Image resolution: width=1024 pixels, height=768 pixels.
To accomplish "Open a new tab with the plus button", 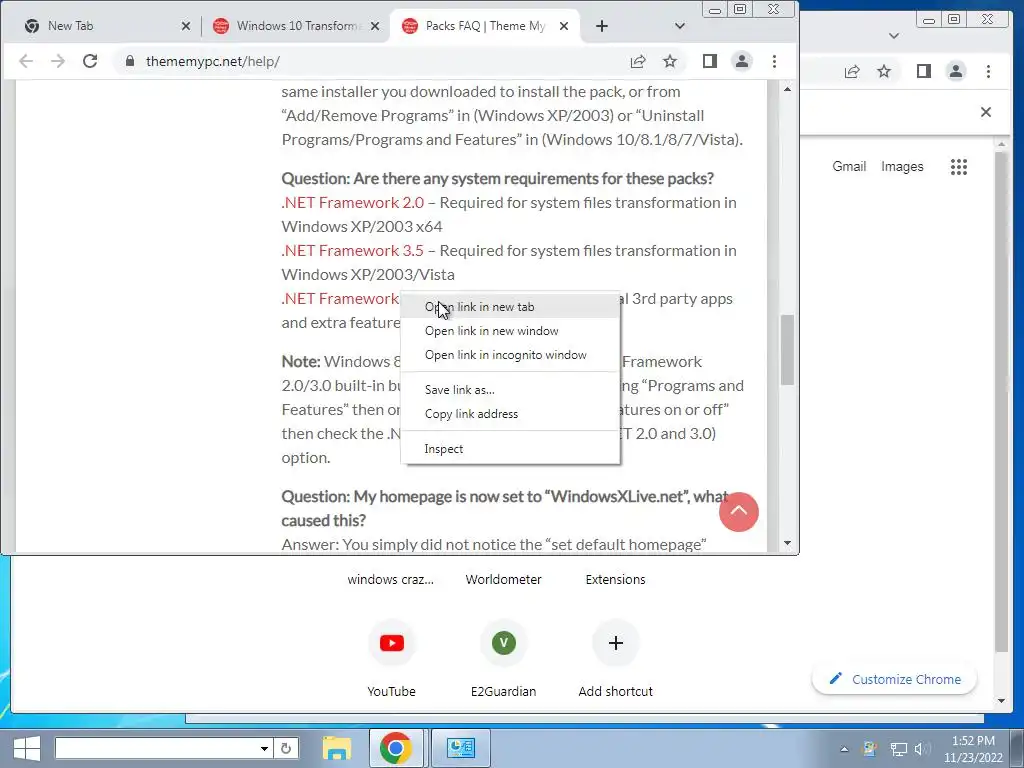I will 602,26.
